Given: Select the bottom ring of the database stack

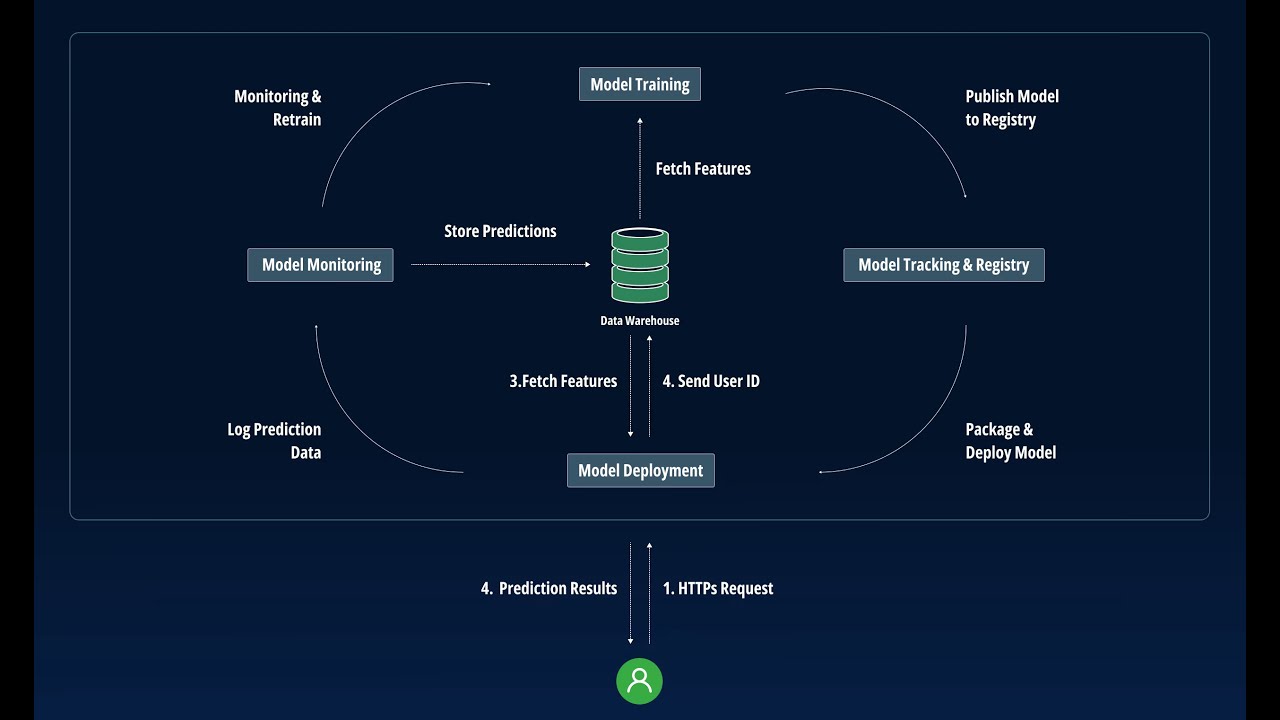Looking at the screenshot, I should click(640, 295).
